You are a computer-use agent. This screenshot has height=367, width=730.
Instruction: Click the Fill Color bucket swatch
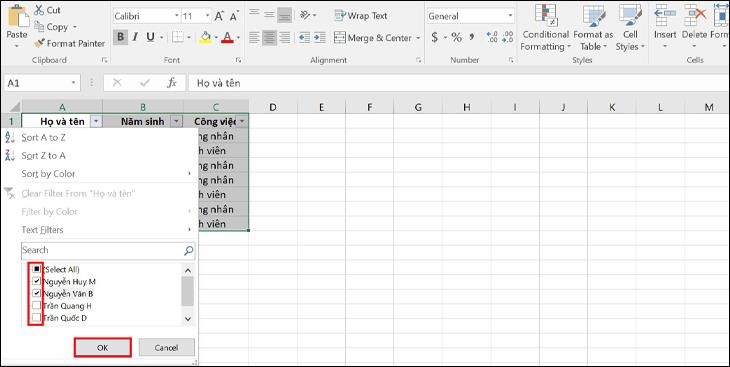[x=205, y=37]
